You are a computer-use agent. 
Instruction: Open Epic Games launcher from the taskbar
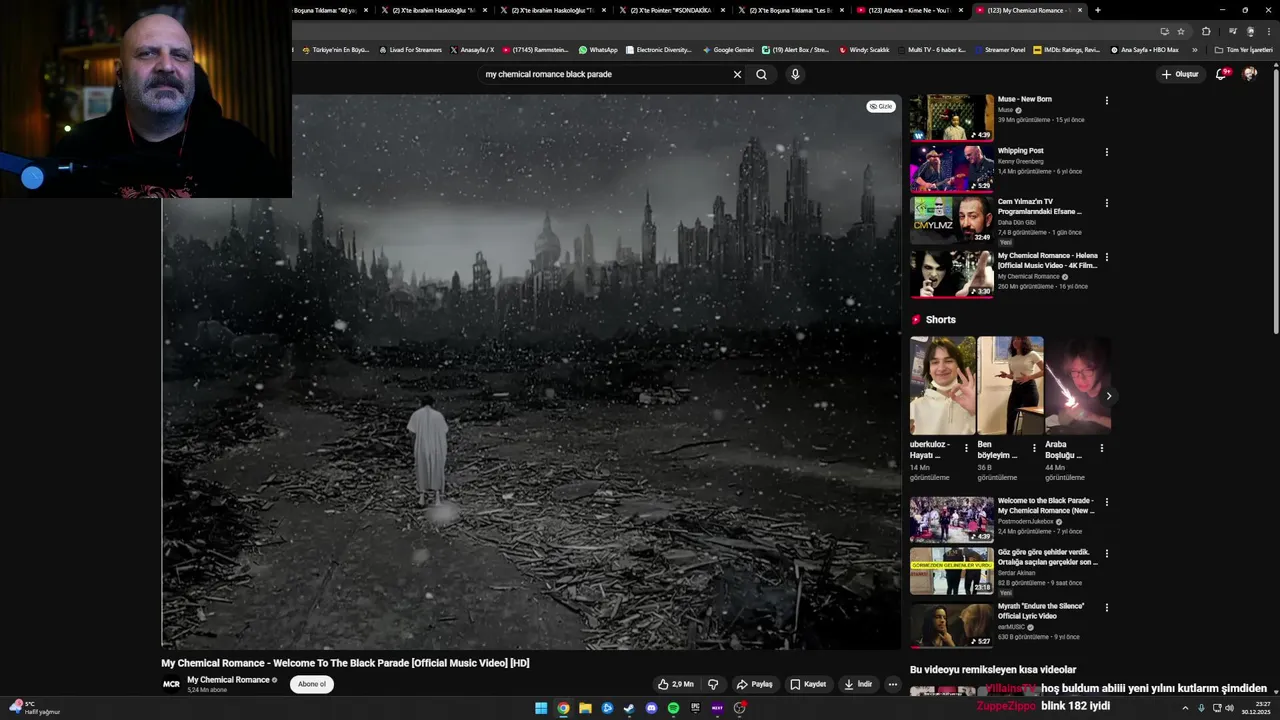coord(695,708)
